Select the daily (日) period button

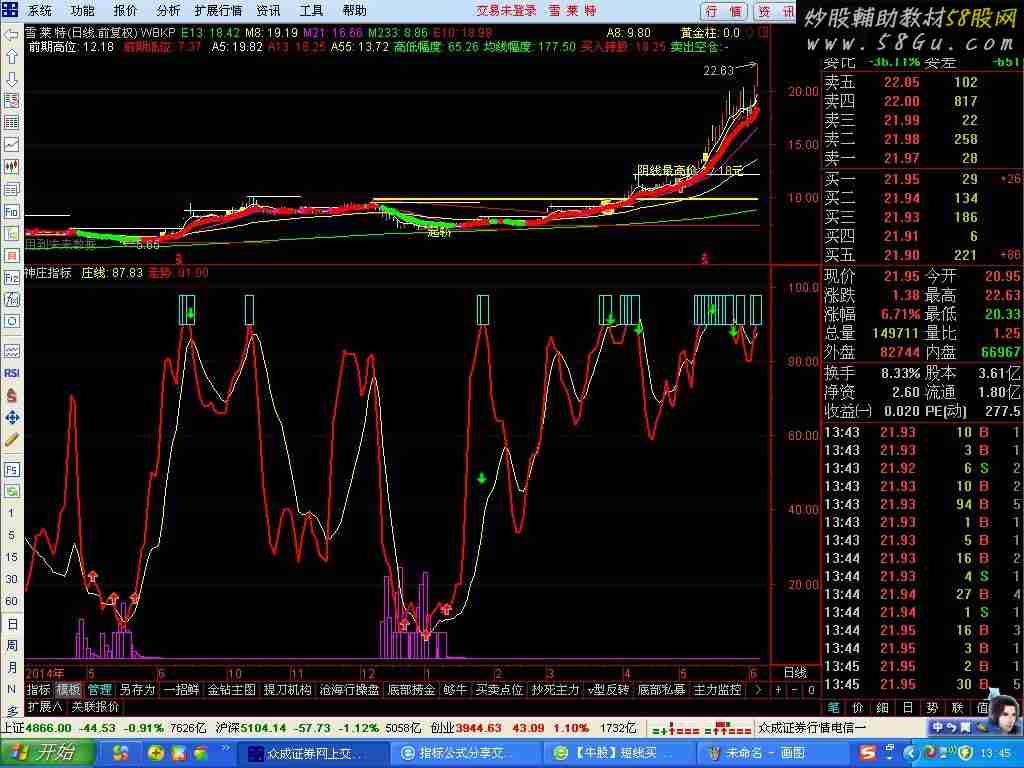tap(11, 624)
